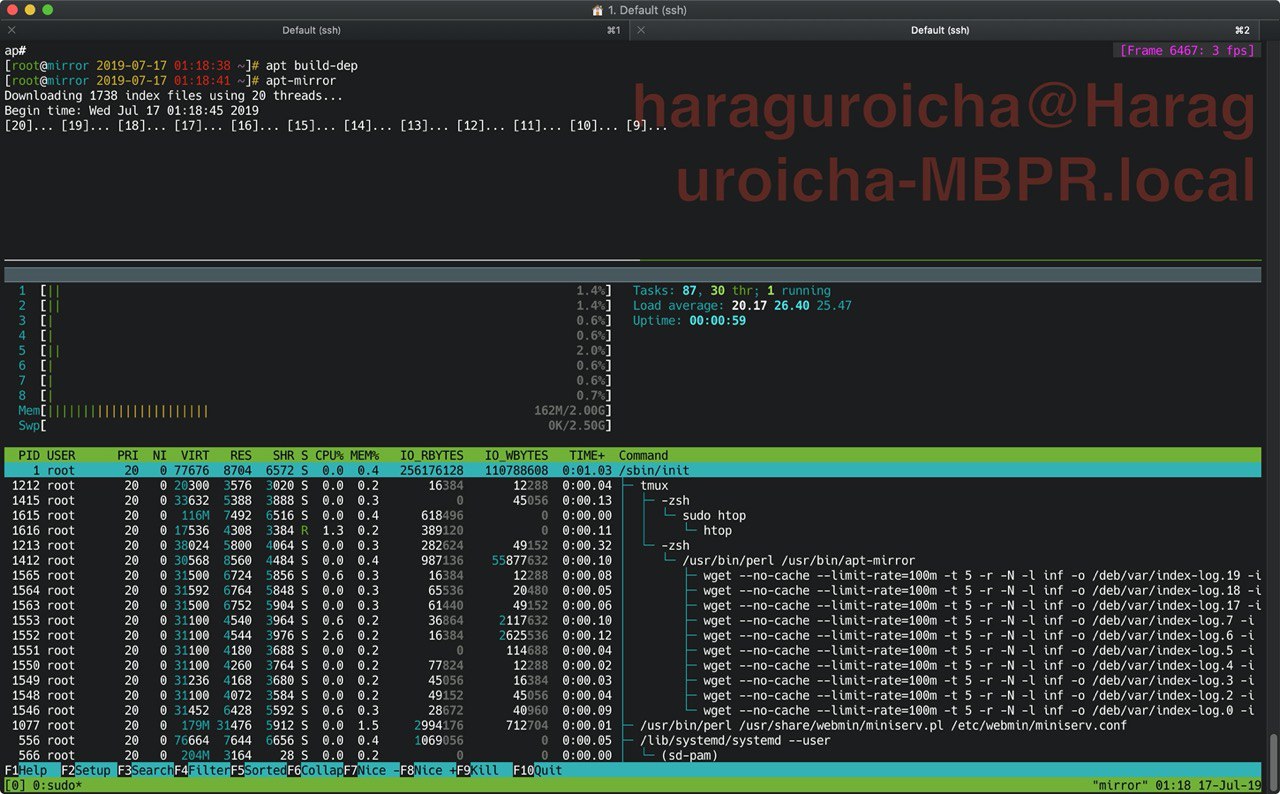Image resolution: width=1280 pixels, height=794 pixels.
Task: Select wget row writing index-log.17
Action: click(x=632, y=605)
